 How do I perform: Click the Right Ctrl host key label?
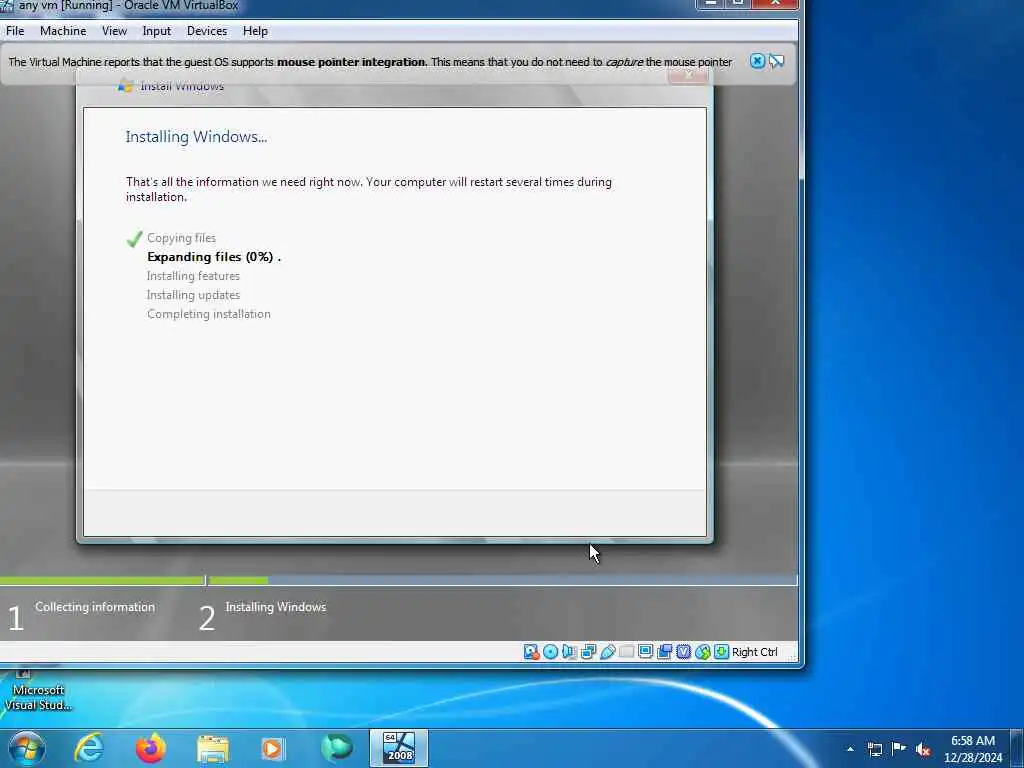[754, 652]
